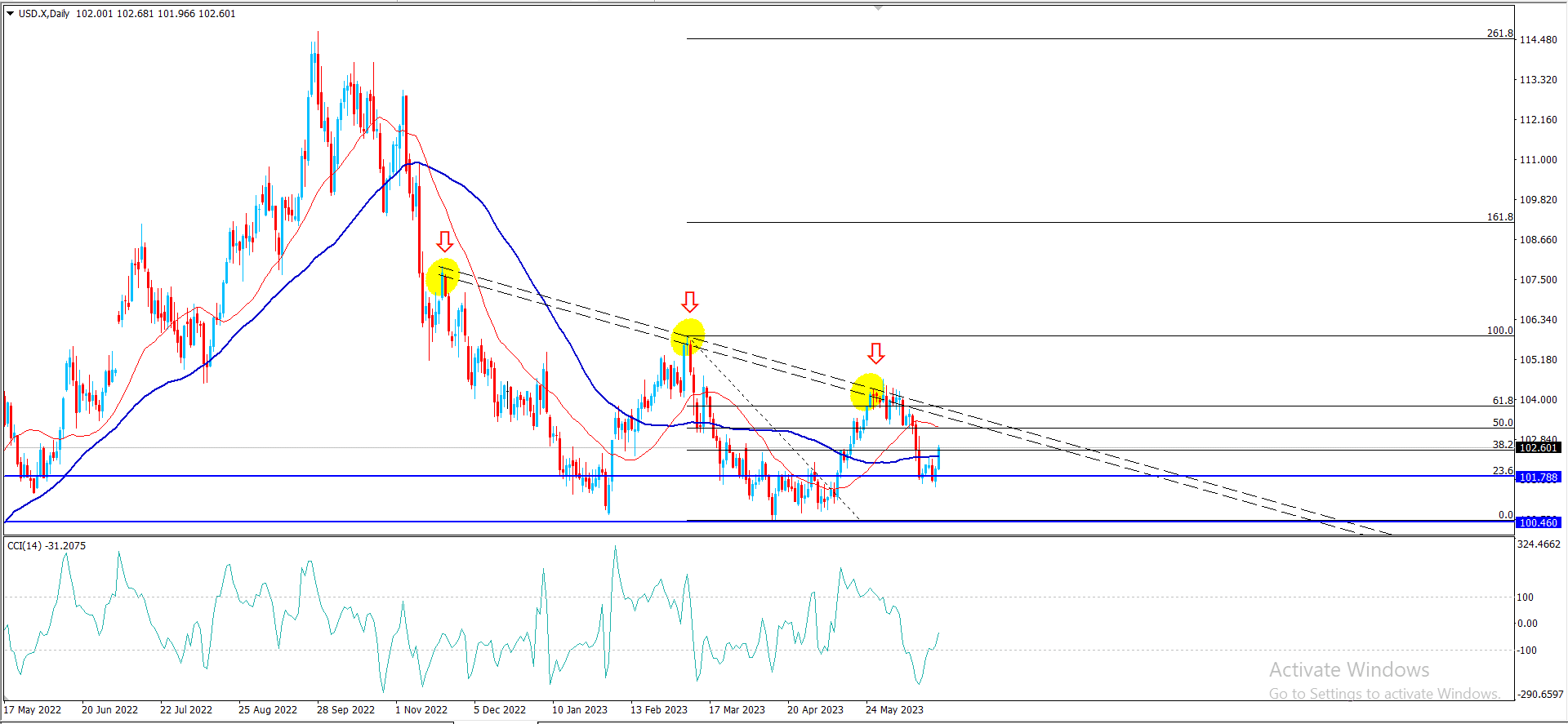The width and height of the screenshot is (1568, 724).
Task: Click 111.000 on the price axis
Action: (x=1538, y=159)
